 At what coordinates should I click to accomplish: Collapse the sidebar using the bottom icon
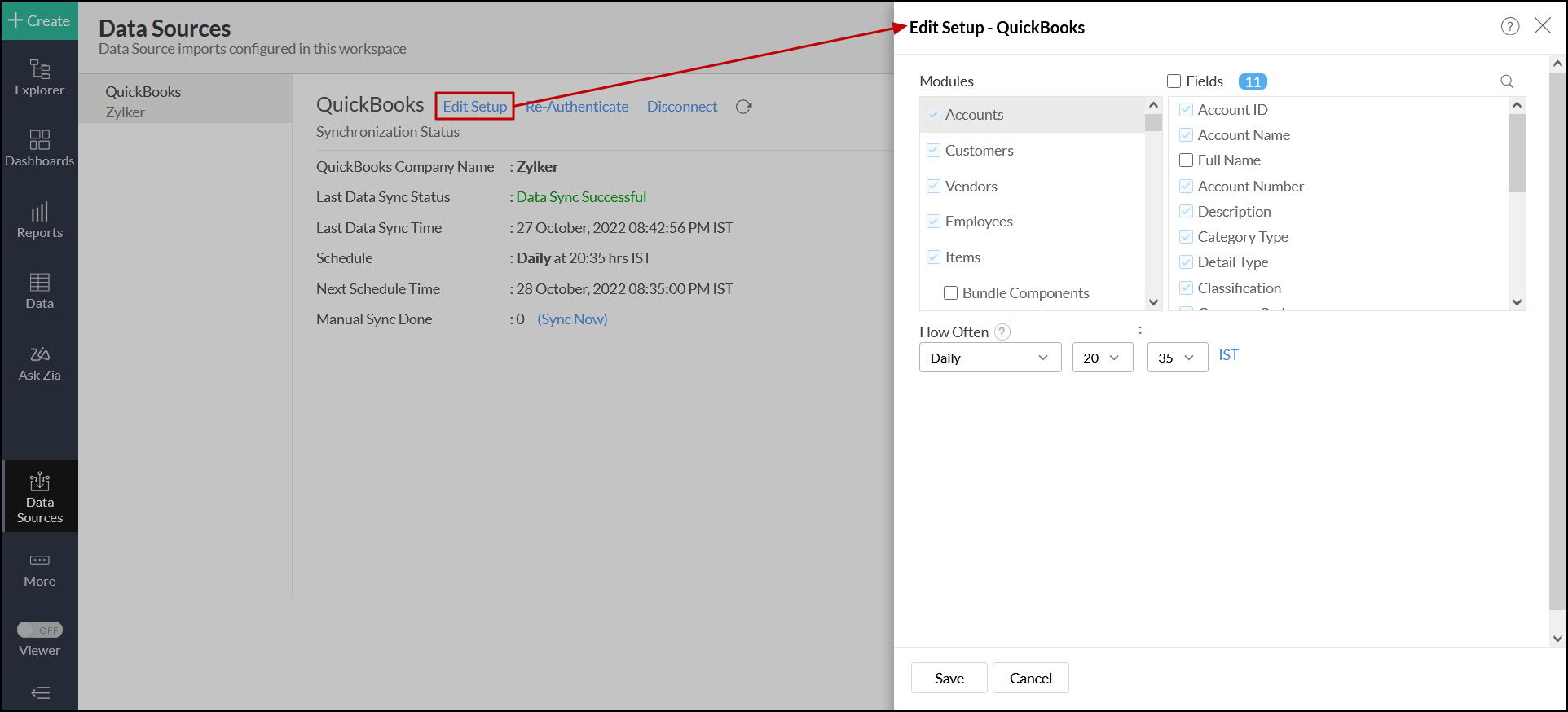40,692
